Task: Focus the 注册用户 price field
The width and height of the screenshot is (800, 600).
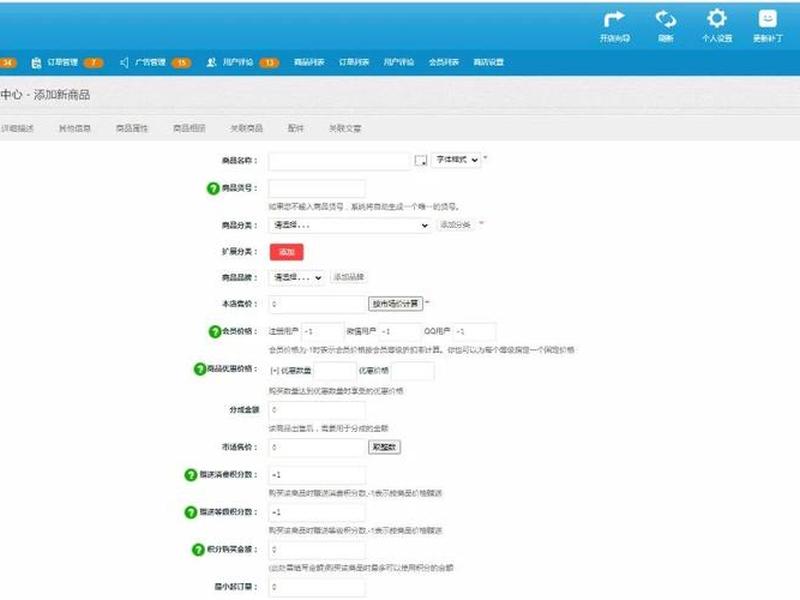Action: pos(322,332)
